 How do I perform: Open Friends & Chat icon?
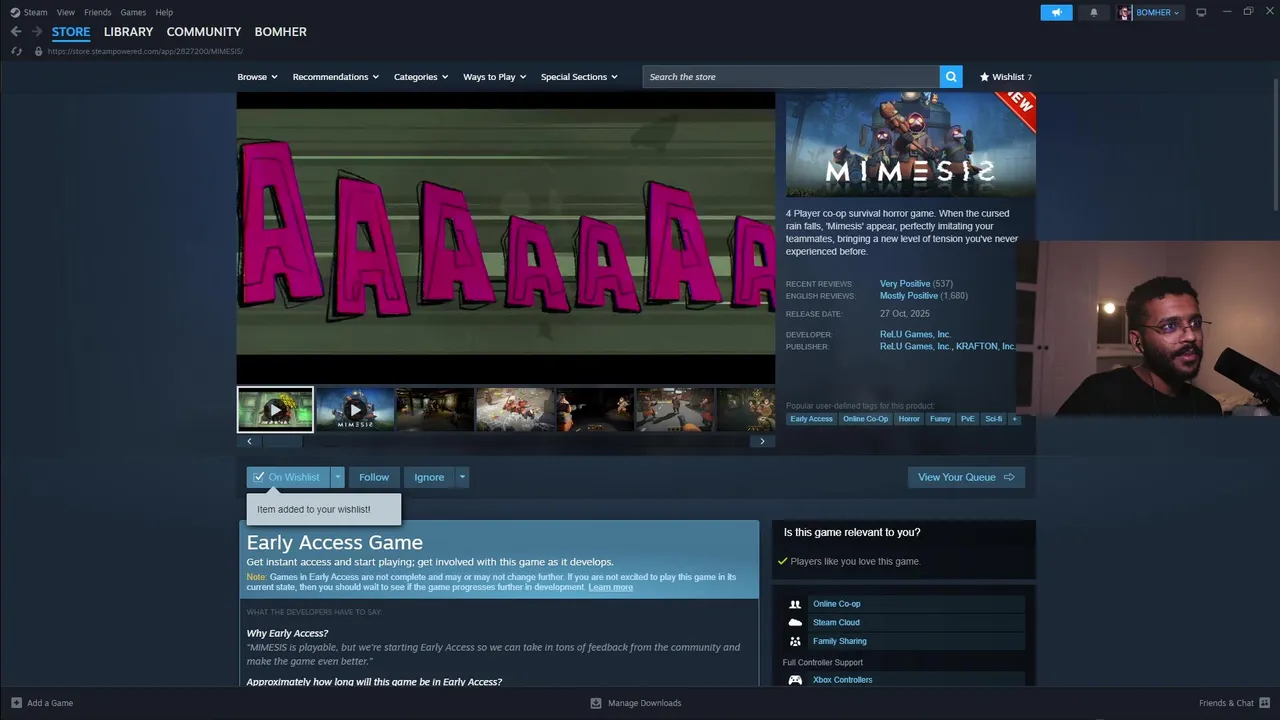pos(1265,703)
